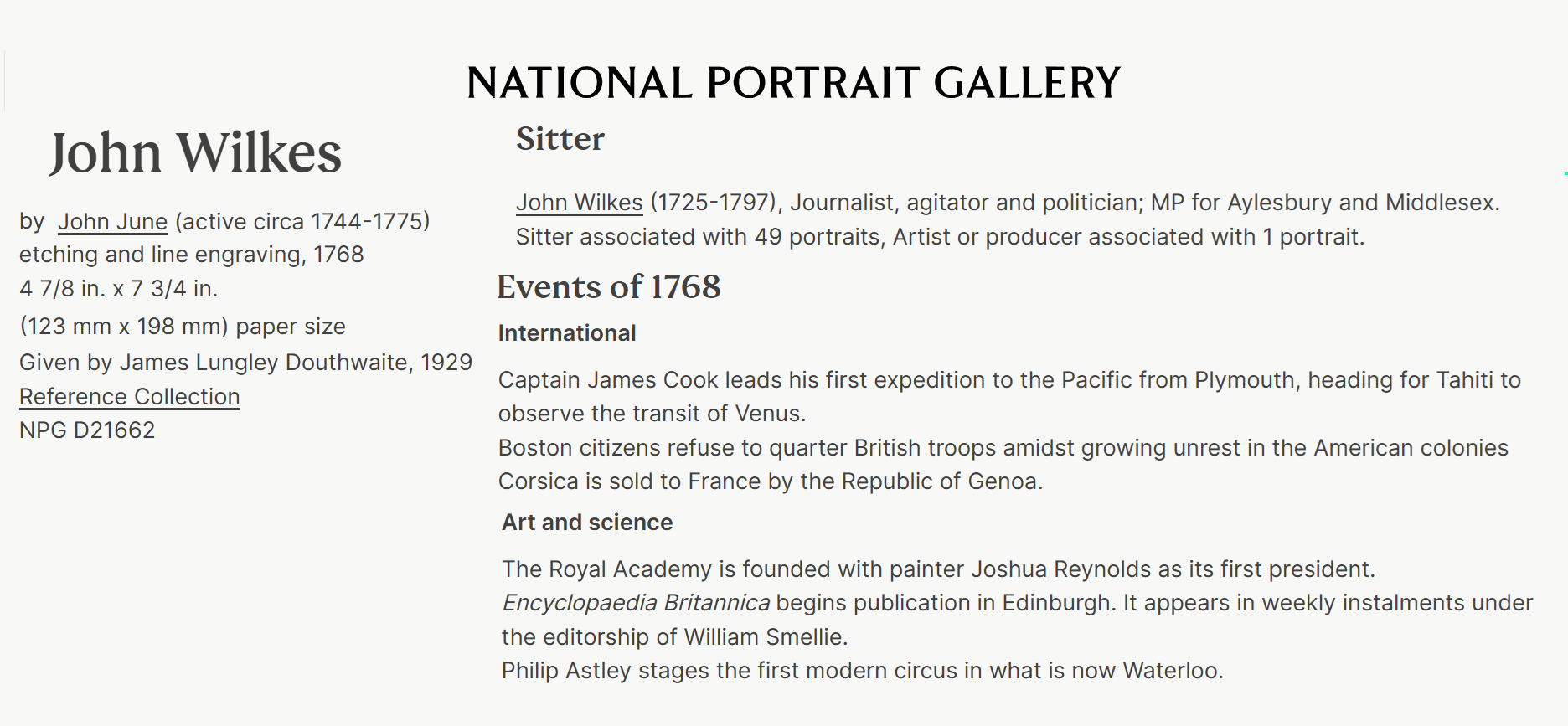
Task: Click the etching and line engraving line
Action: point(191,255)
